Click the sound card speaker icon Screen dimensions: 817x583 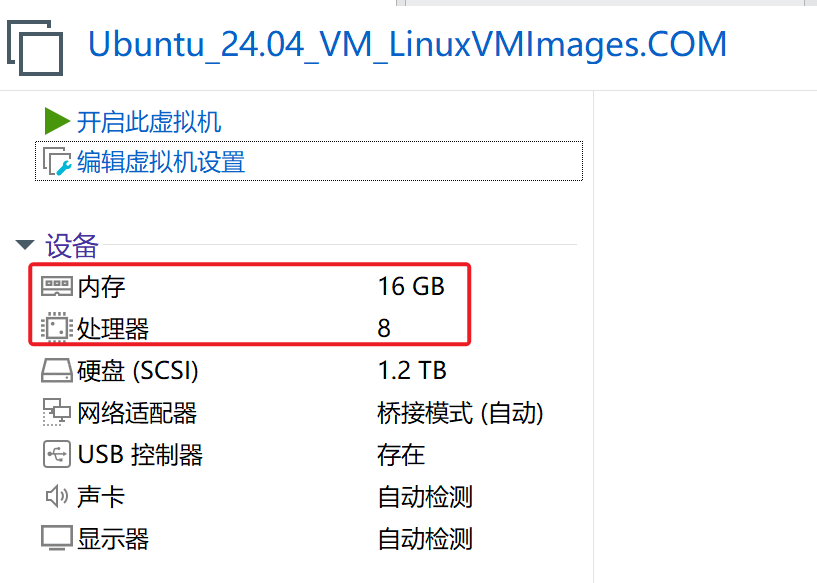pyautogui.click(x=57, y=496)
